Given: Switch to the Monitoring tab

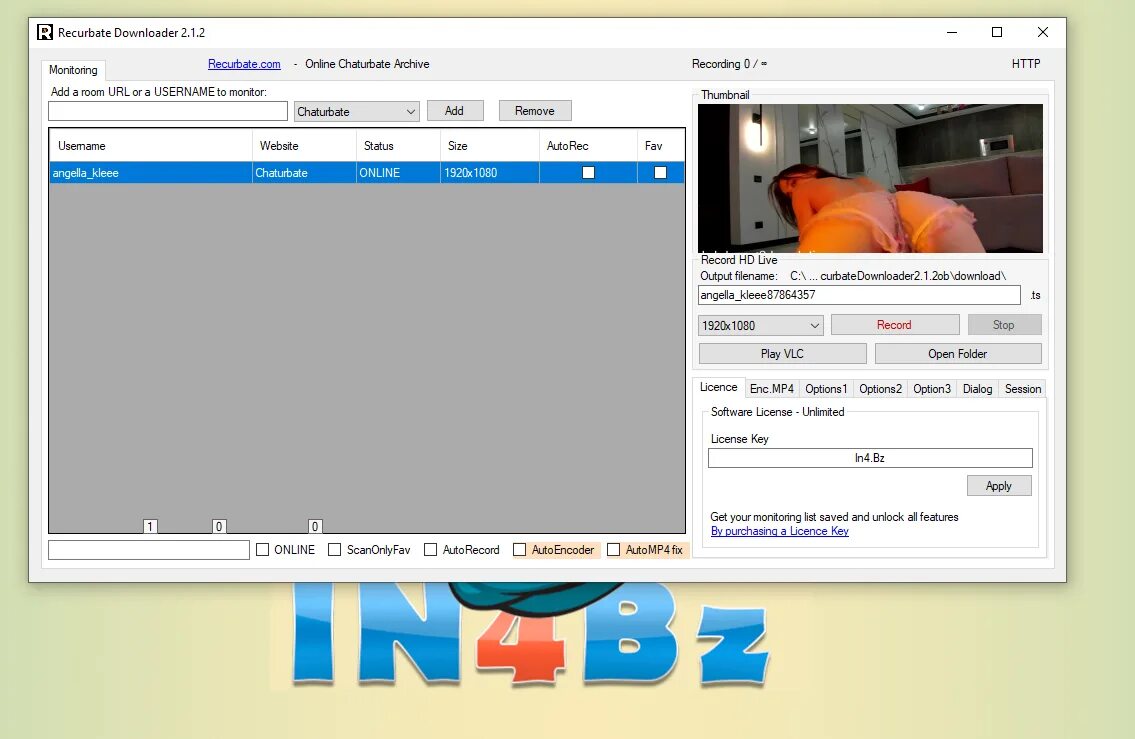Looking at the screenshot, I should click(x=73, y=69).
